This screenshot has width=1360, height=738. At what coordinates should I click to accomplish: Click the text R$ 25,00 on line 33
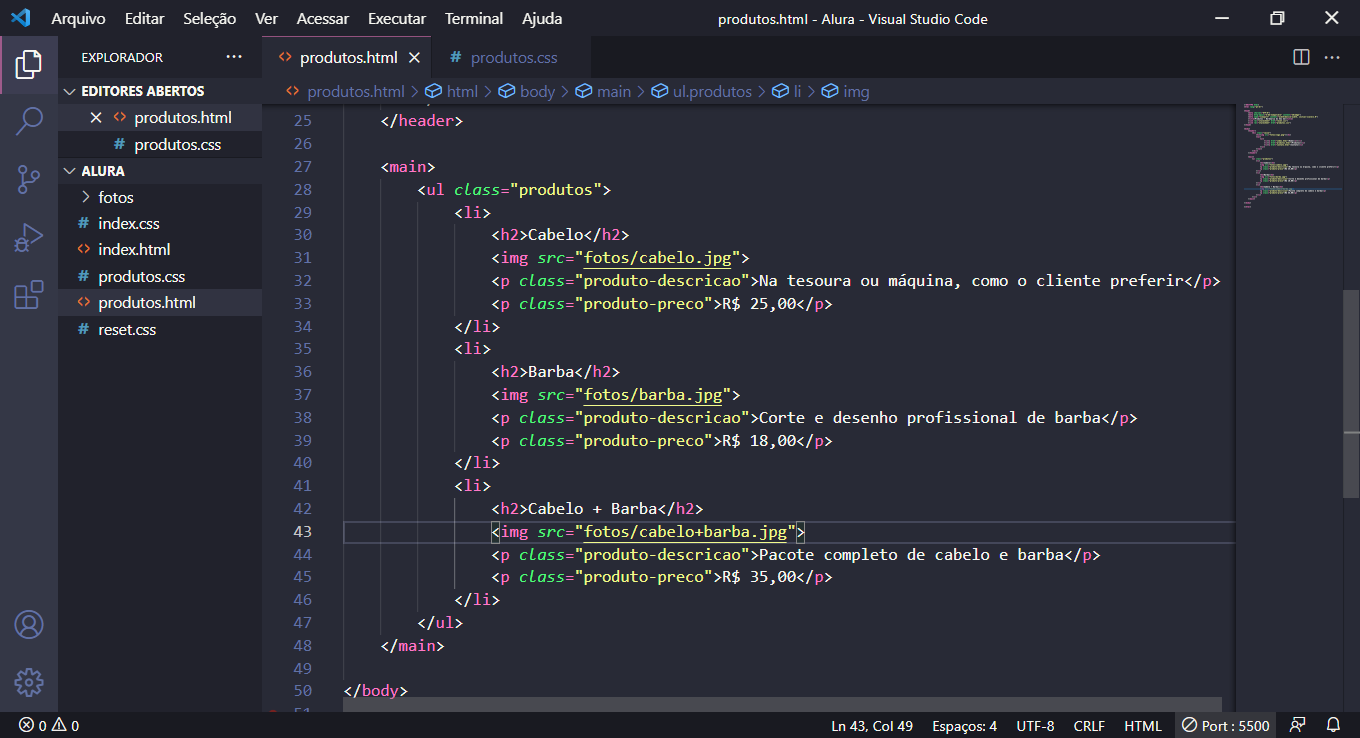point(759,304)
